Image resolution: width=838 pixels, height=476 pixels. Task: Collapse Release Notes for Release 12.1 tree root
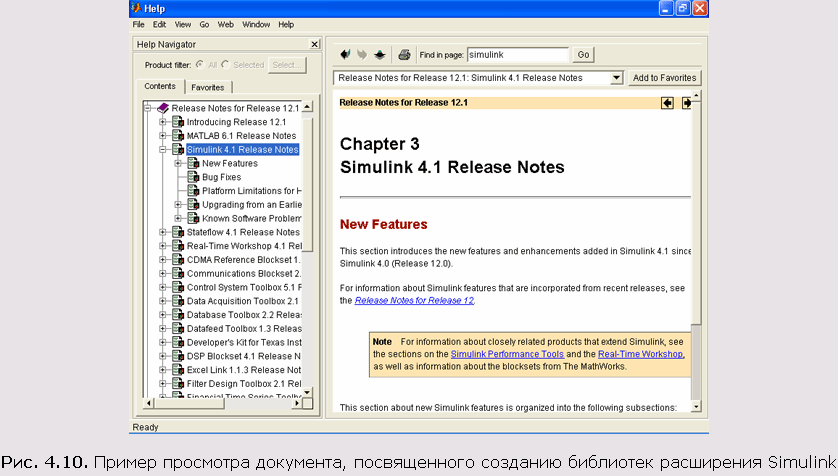(x=148, y=108)
